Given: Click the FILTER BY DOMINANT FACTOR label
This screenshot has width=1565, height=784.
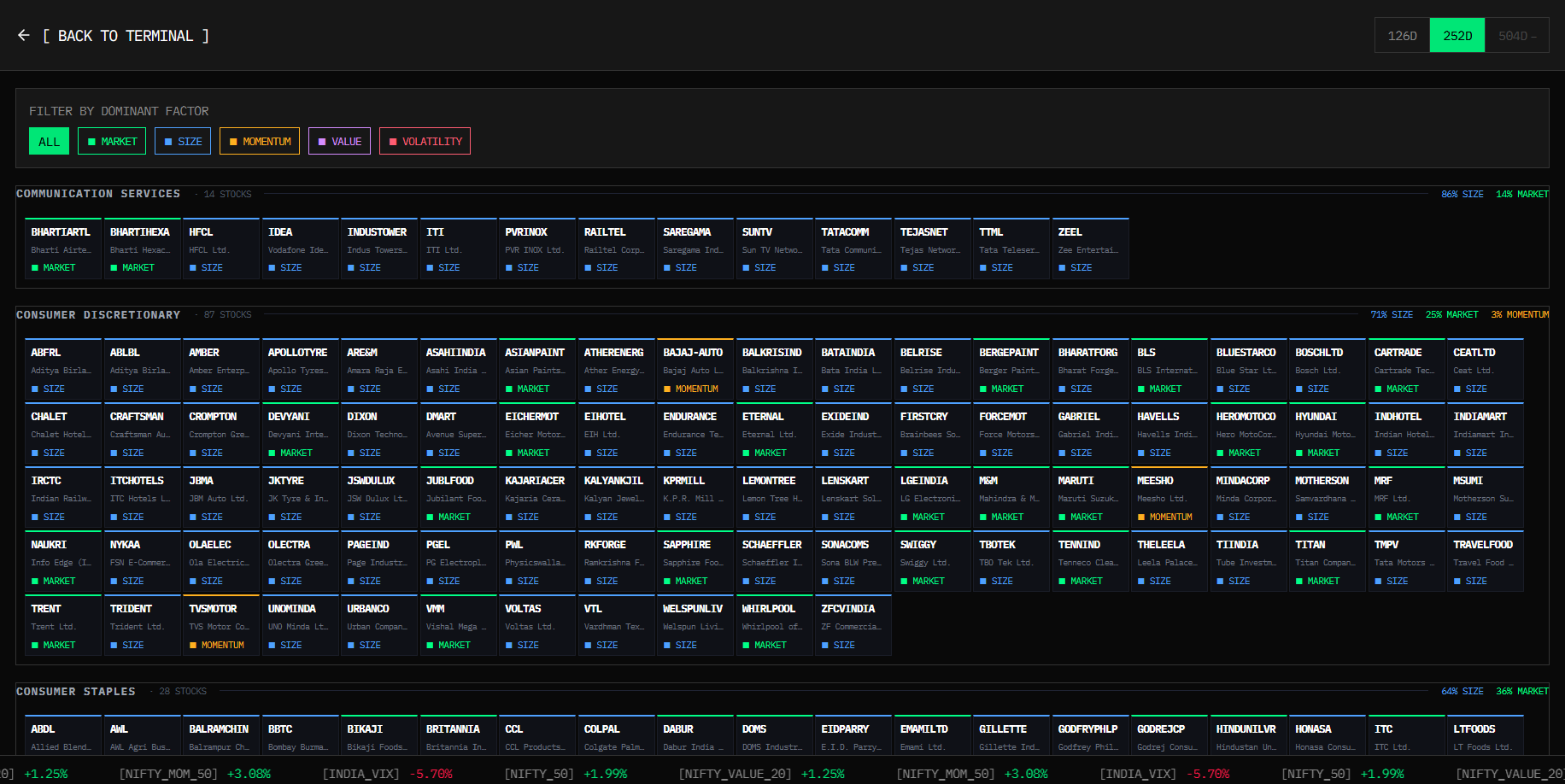Looking at the screenshot, I should click(x=119, y=111).
